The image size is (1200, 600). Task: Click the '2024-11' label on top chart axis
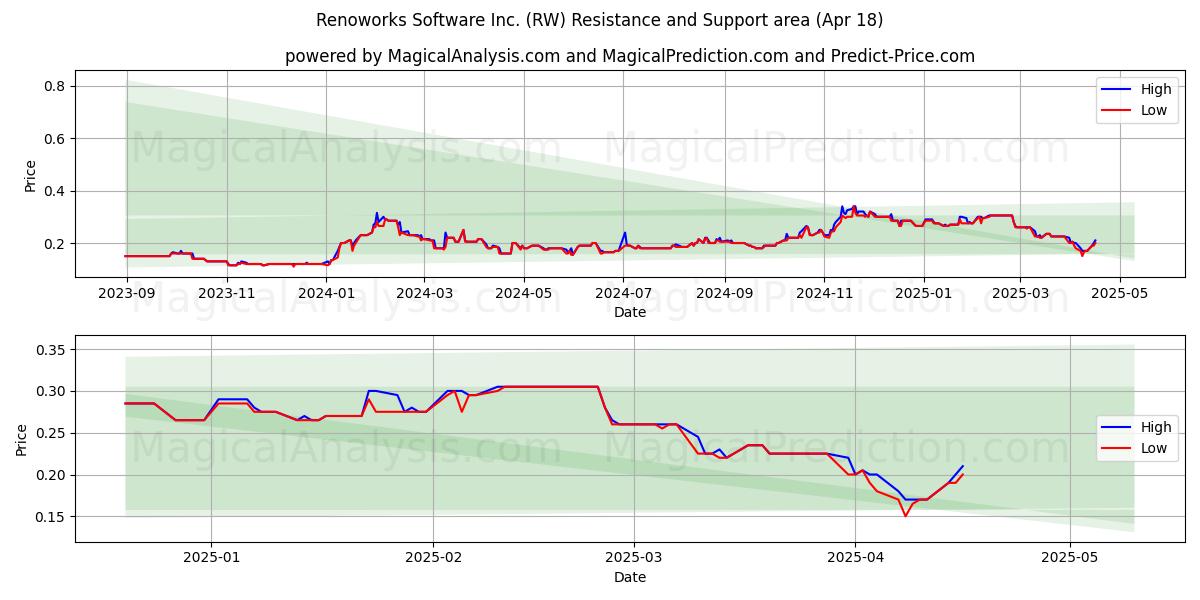[x=825, y=293]
